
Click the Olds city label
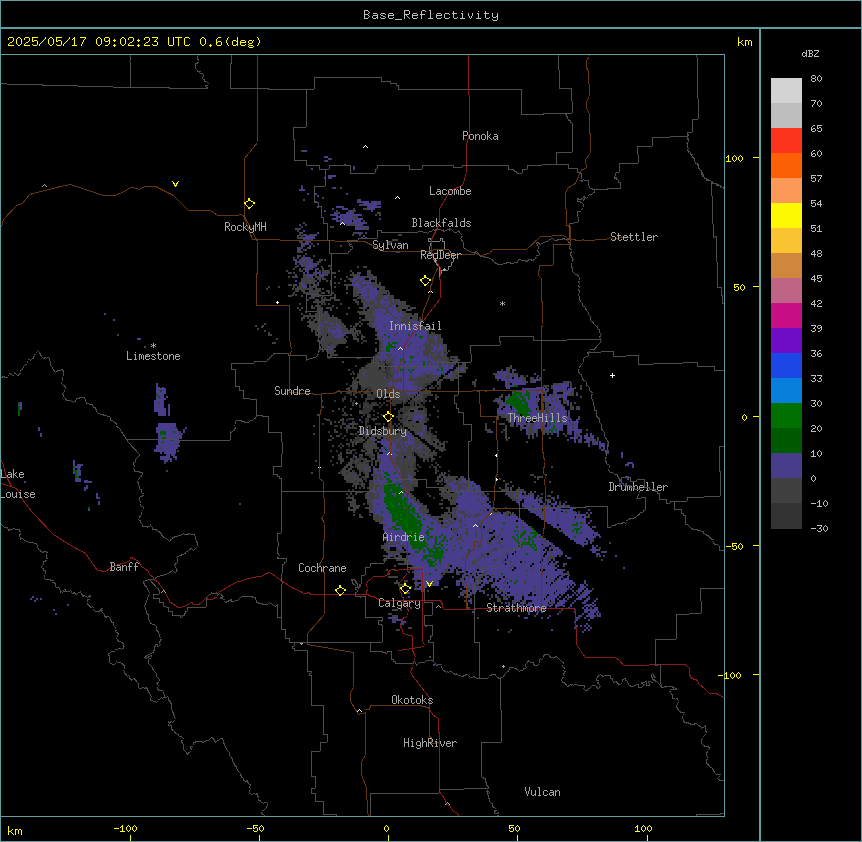tap(388, 394)
